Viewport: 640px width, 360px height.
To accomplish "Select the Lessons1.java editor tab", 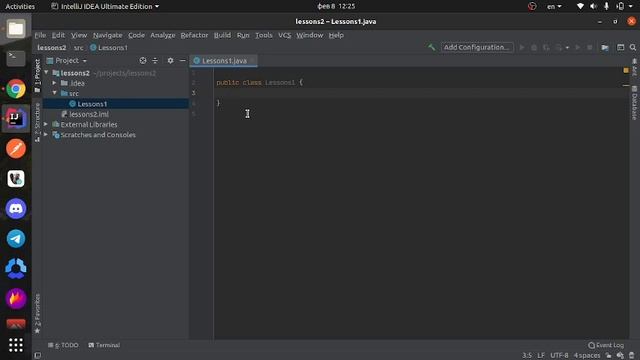I will coord(224,60).
